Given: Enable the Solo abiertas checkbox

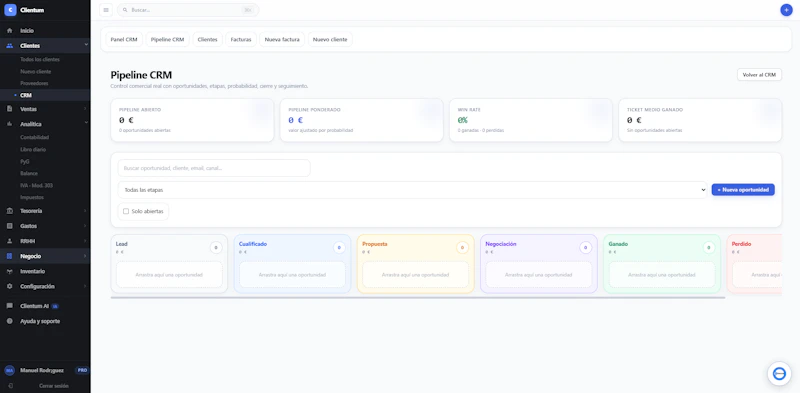Looking at the screenshot, I should 126,211.
